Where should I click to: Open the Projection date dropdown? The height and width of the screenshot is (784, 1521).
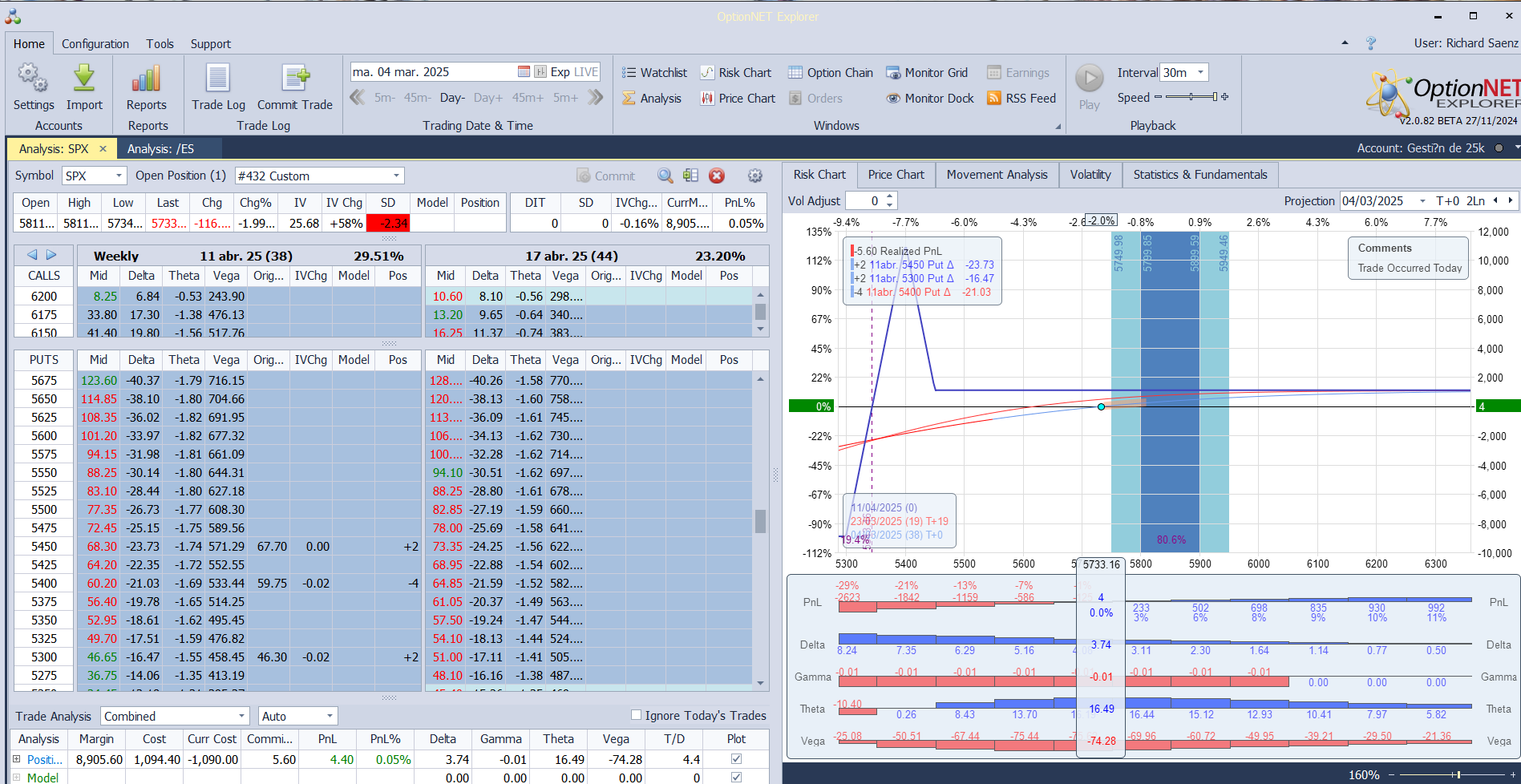pyautogui.click(x=1422, y=201)
